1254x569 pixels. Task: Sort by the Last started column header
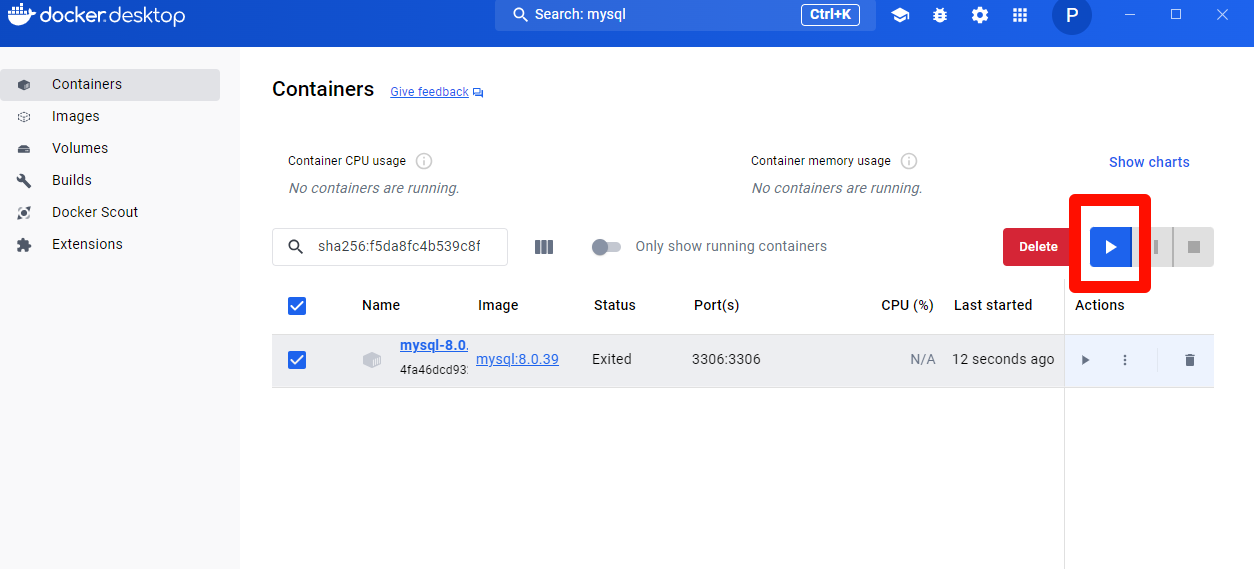pyautogui.click(x=993, y=306)
